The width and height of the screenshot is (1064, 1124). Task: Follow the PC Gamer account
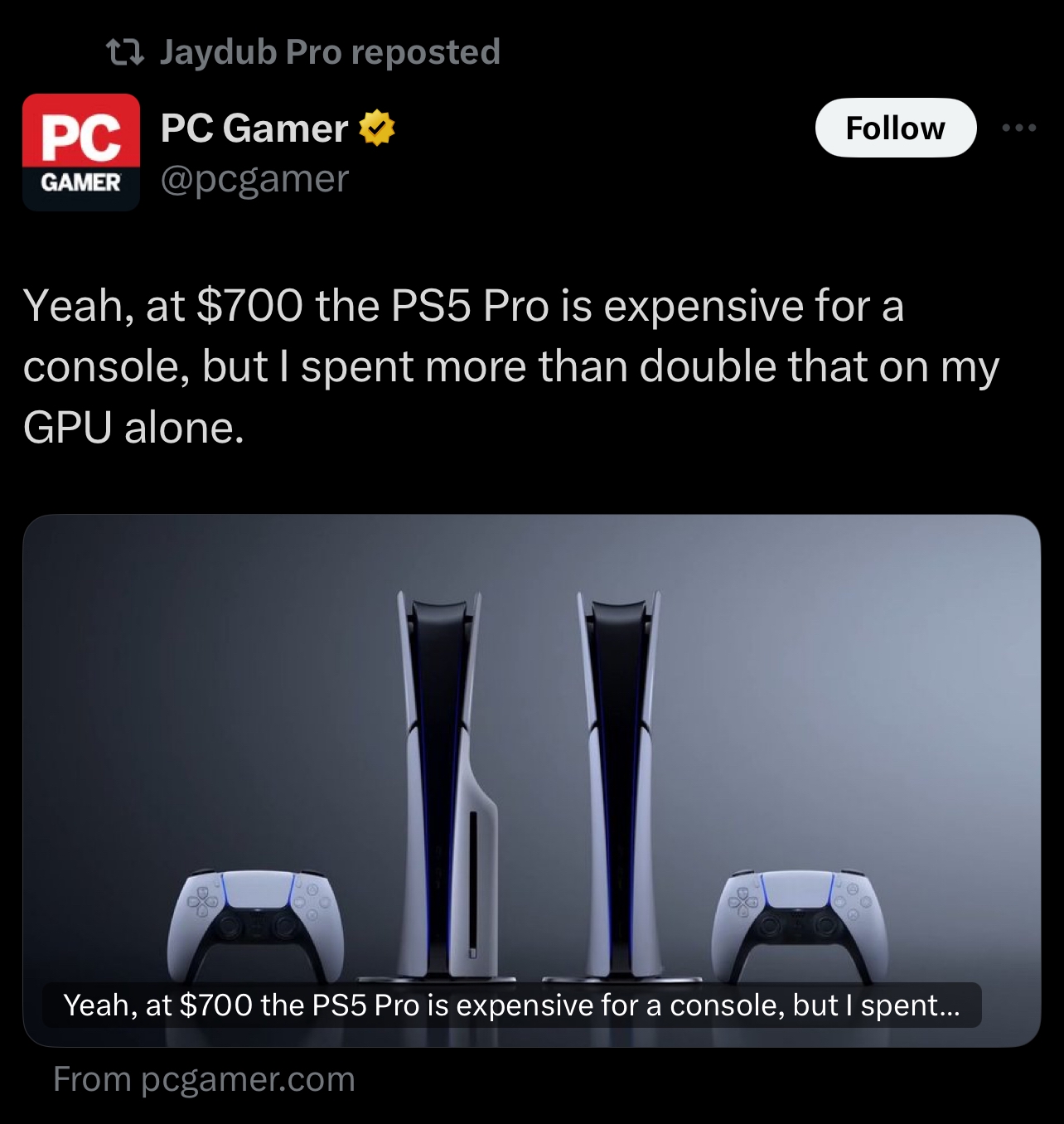895,128
